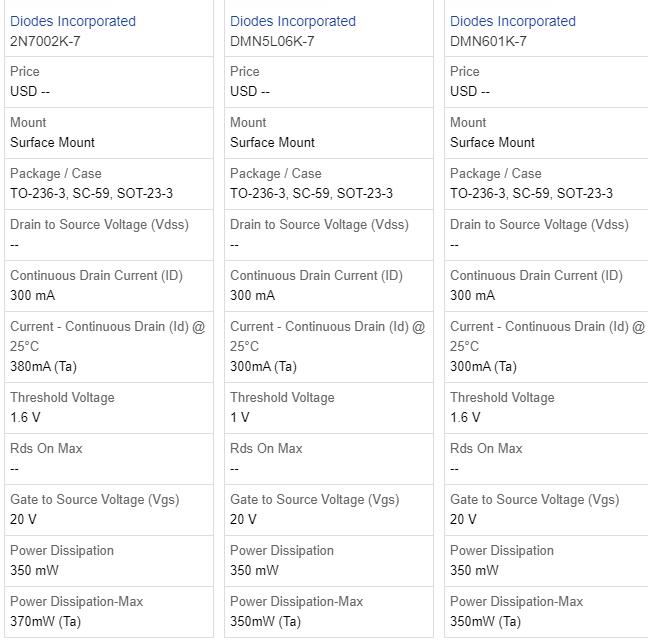This screenshot has width=648, height=643.
Task: Select the 370mW (Ta) power dissipation value
Action: click(x=45, y=621)
